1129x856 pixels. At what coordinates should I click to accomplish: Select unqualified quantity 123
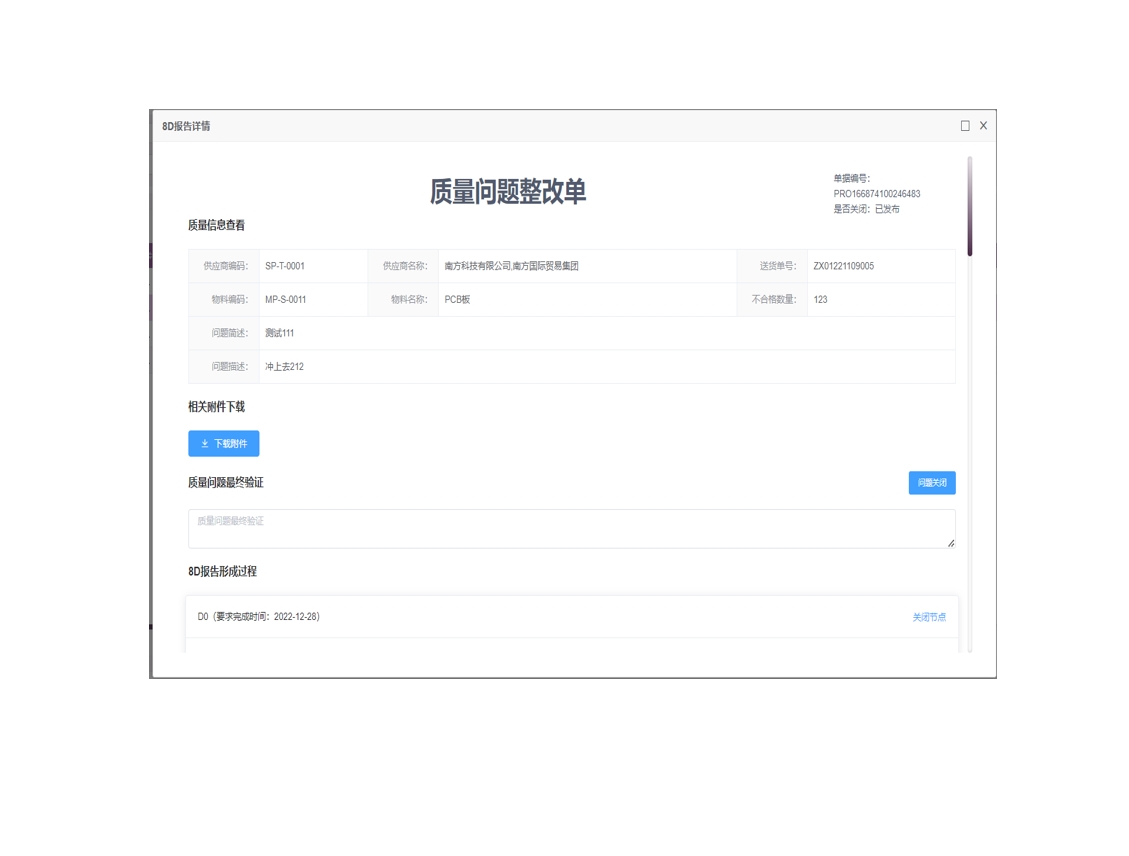tap(821, 299)
